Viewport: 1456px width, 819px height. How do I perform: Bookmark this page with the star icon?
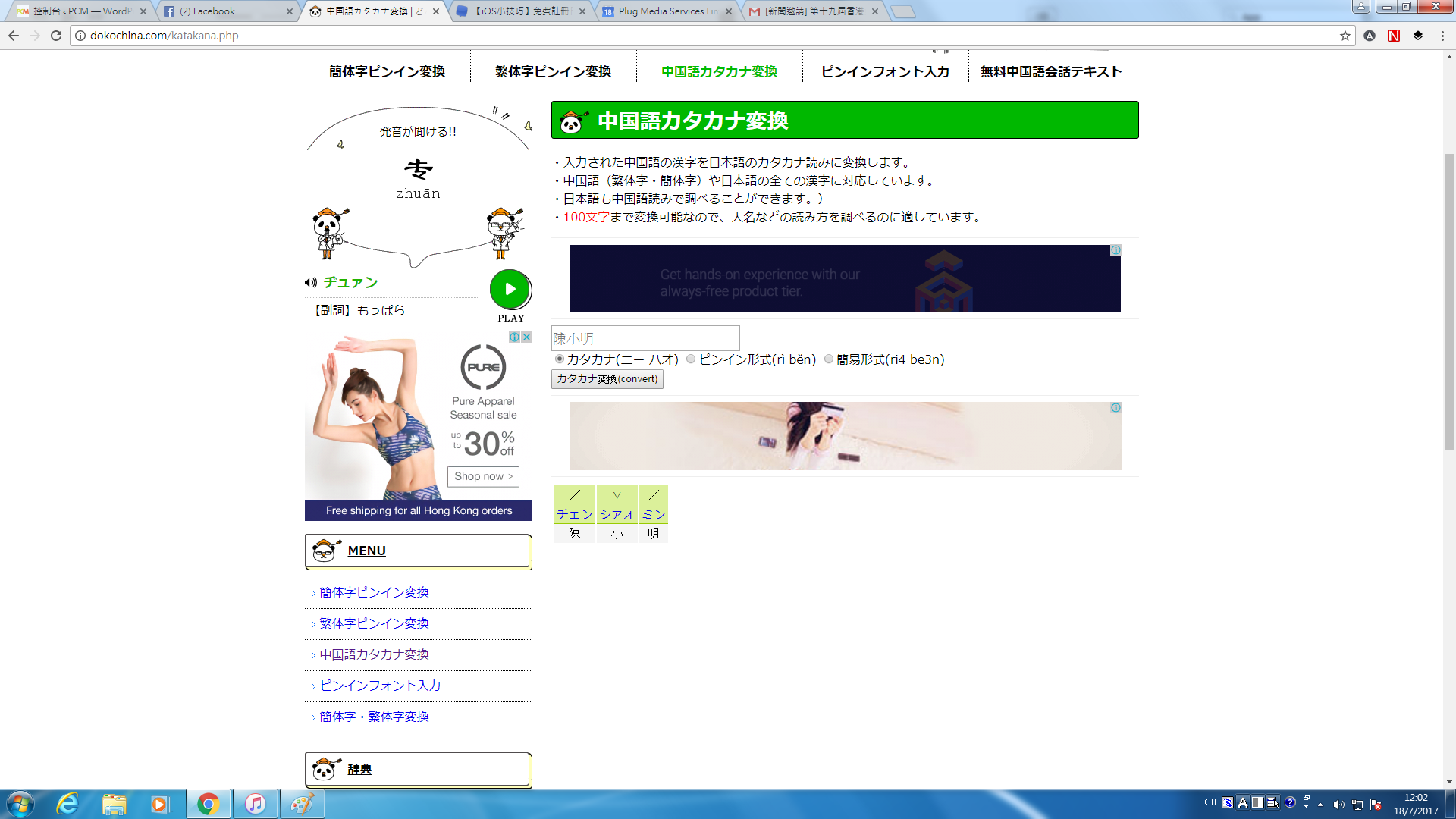click(x=1345, y=36)
